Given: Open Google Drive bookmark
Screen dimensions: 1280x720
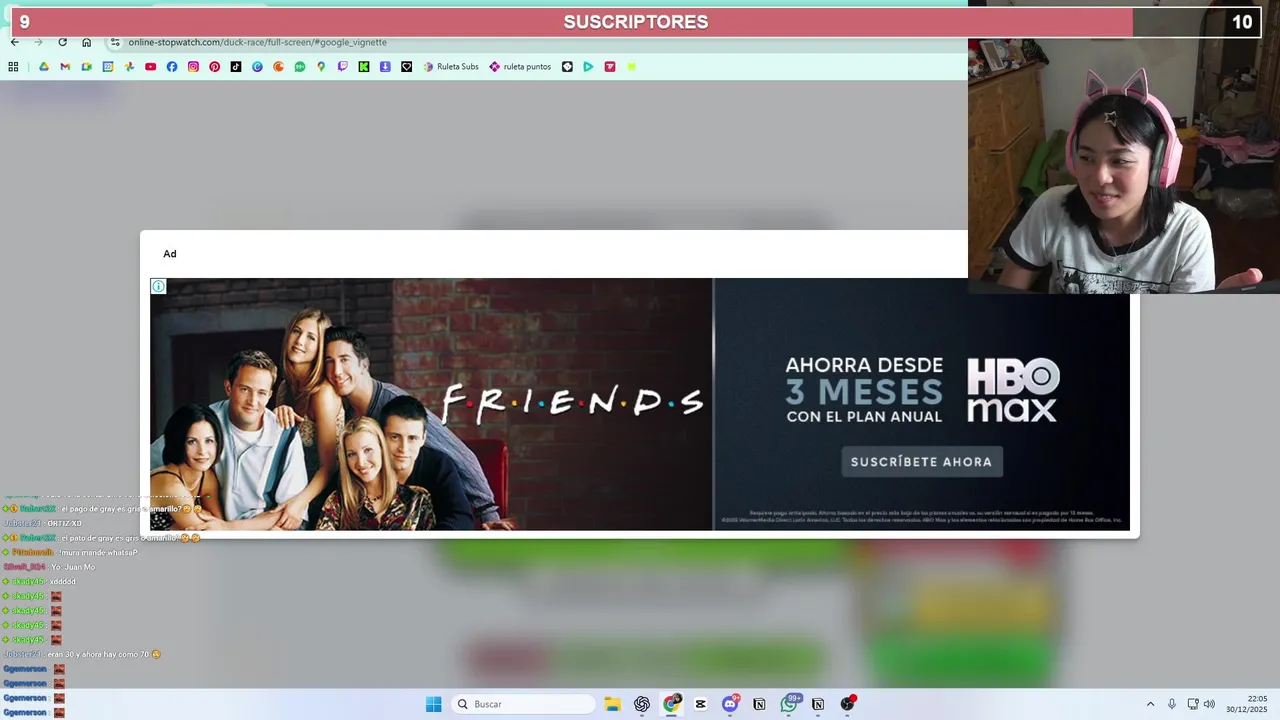Looking at the screenshot, I should click(43, 67).
